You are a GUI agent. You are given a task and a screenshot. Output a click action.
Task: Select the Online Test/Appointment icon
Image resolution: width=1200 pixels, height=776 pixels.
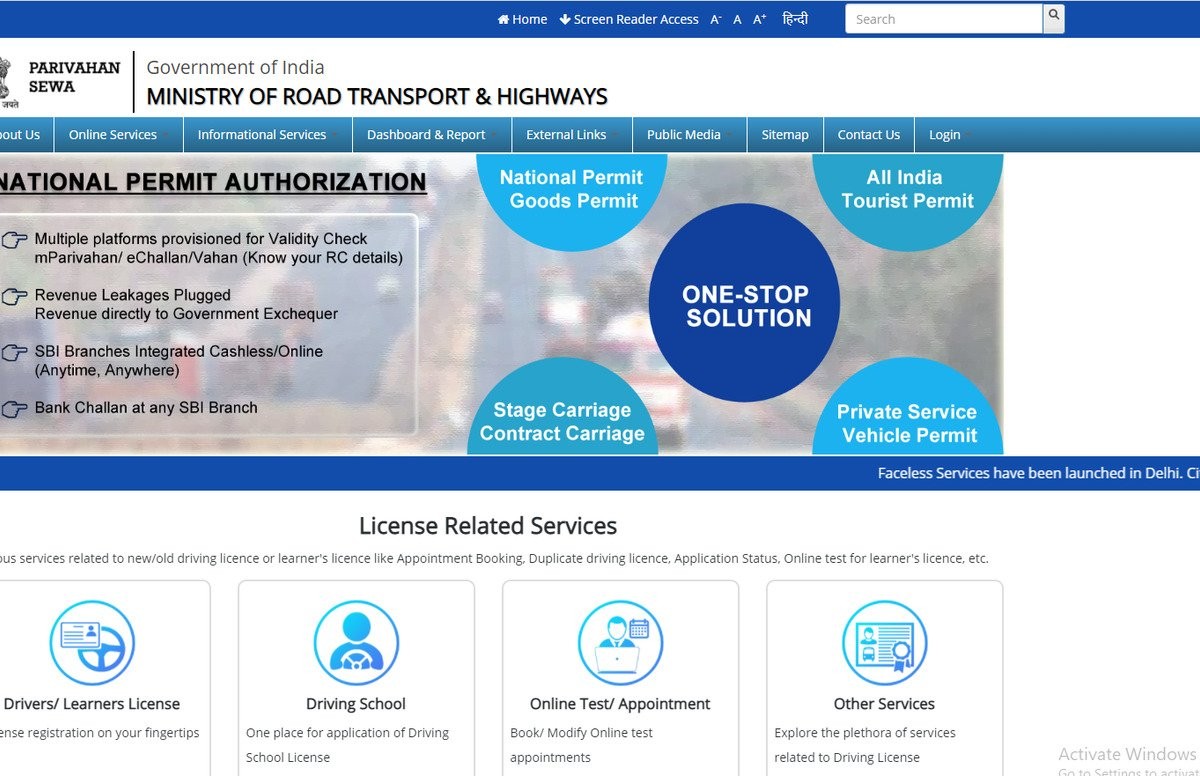tap(620, 643)
